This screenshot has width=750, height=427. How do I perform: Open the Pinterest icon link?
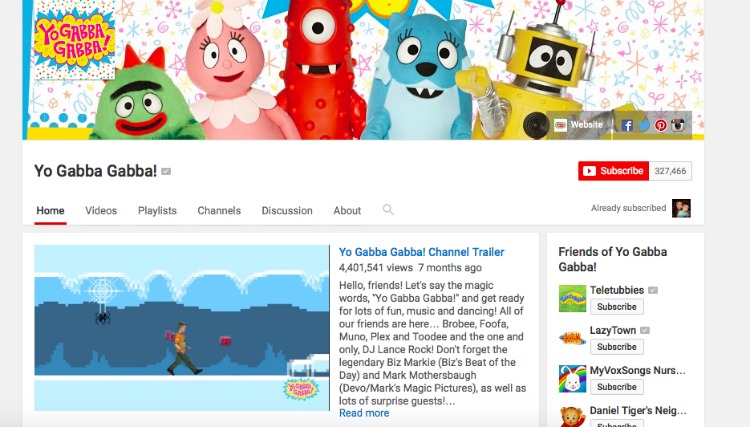(660, 125)
